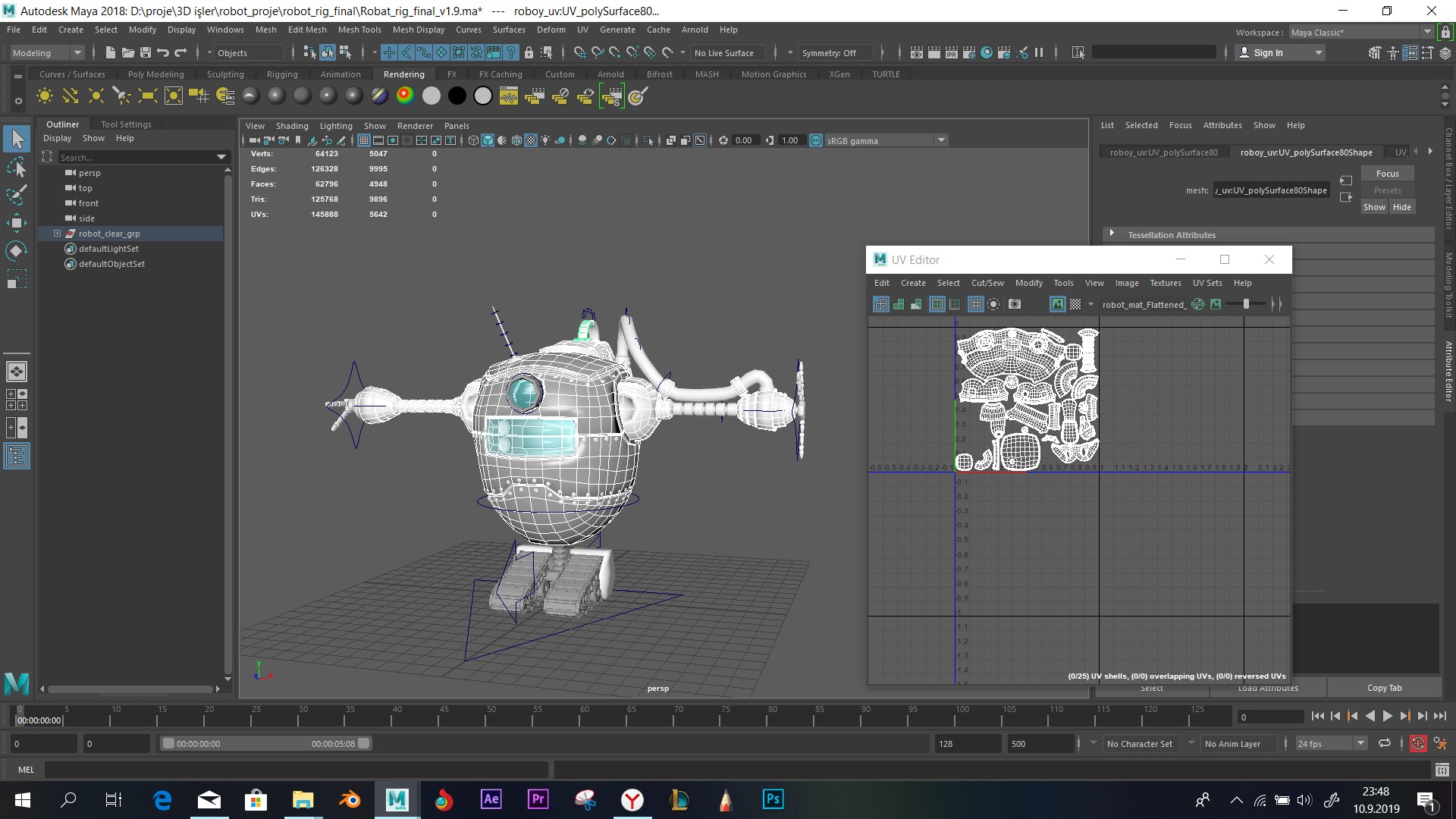The width and height of the screenshot is (1456, 819).
Task: Take UV snapshot with camera icon in UV Editor
Action: coord(1014,304)
